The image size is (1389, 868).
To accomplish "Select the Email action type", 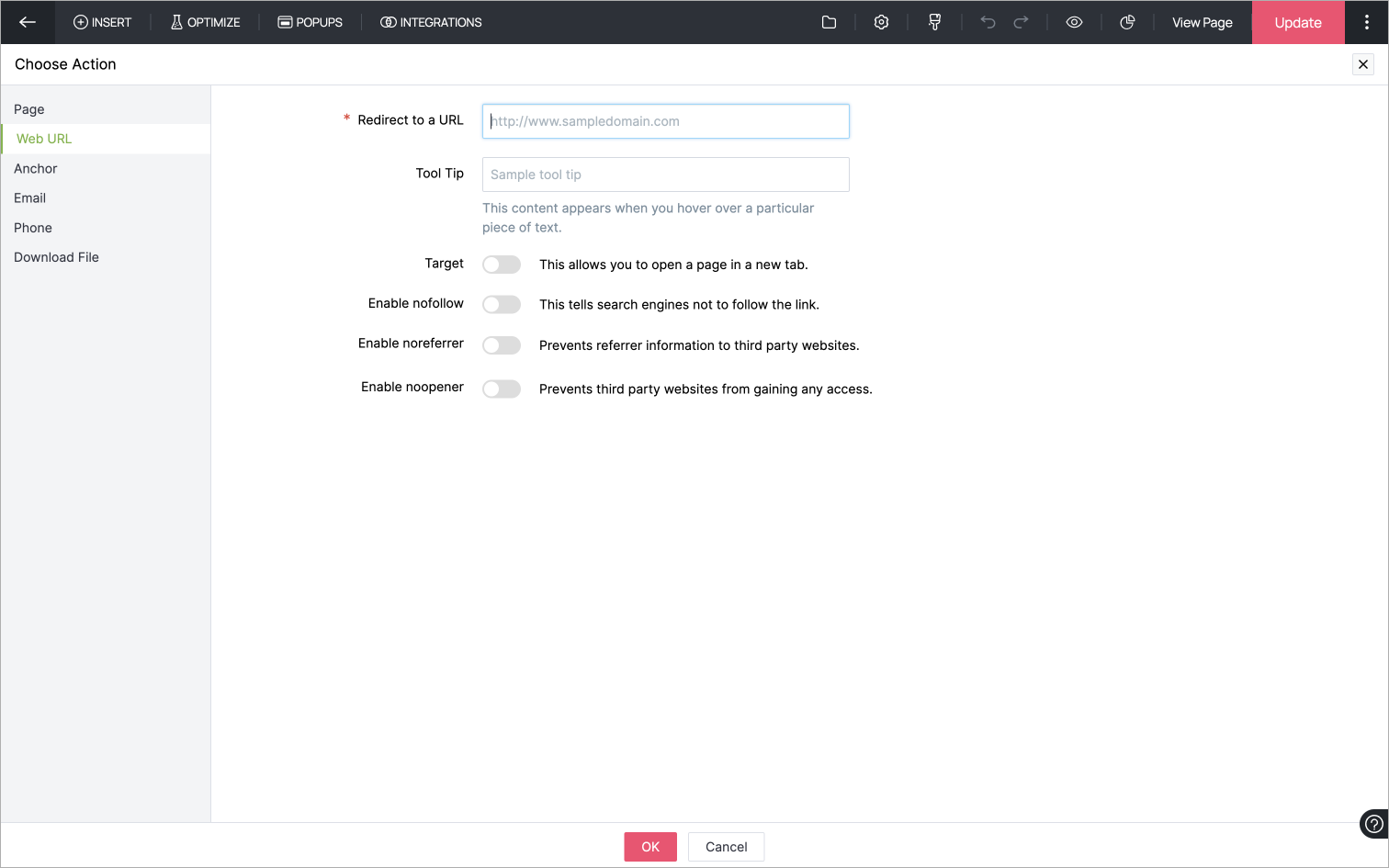I will pyautogui.click(x=106, y=197).
